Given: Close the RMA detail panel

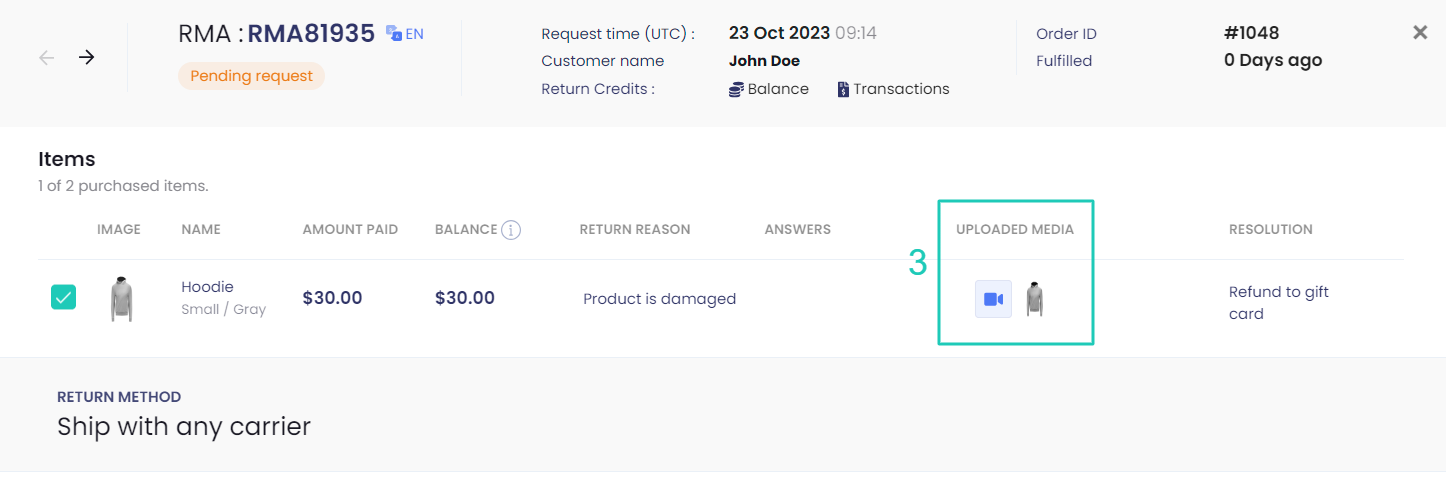Looking at the screenshot, I should click(x=1420, y=33).
